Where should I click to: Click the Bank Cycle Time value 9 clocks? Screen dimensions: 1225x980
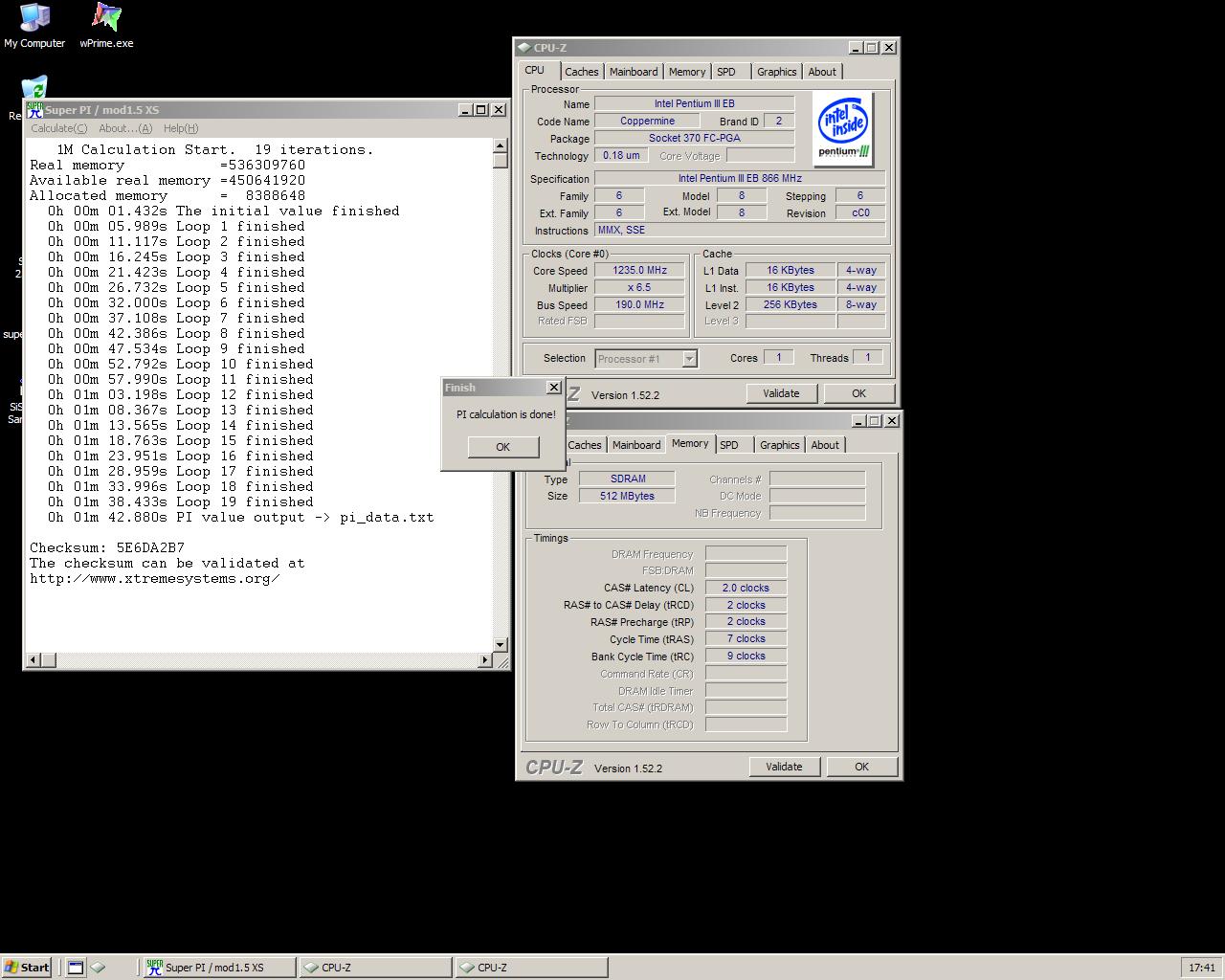tap(746, 657)
